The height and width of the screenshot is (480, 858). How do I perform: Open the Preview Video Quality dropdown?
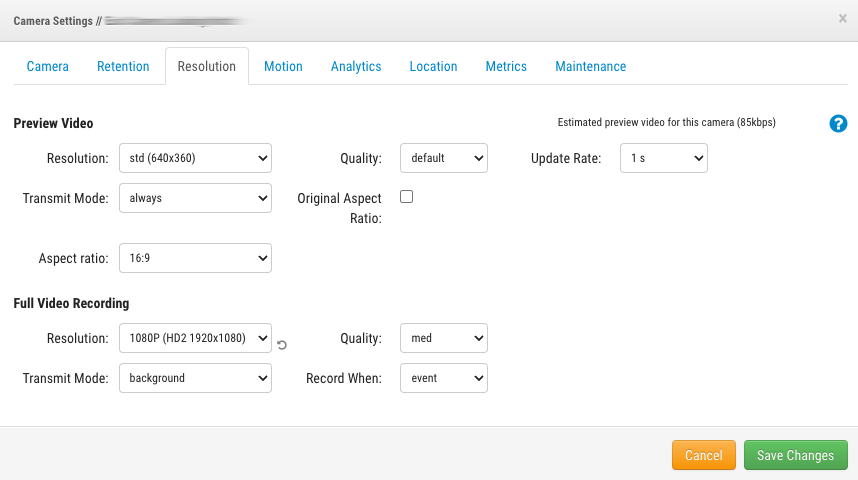pos(444,158)
